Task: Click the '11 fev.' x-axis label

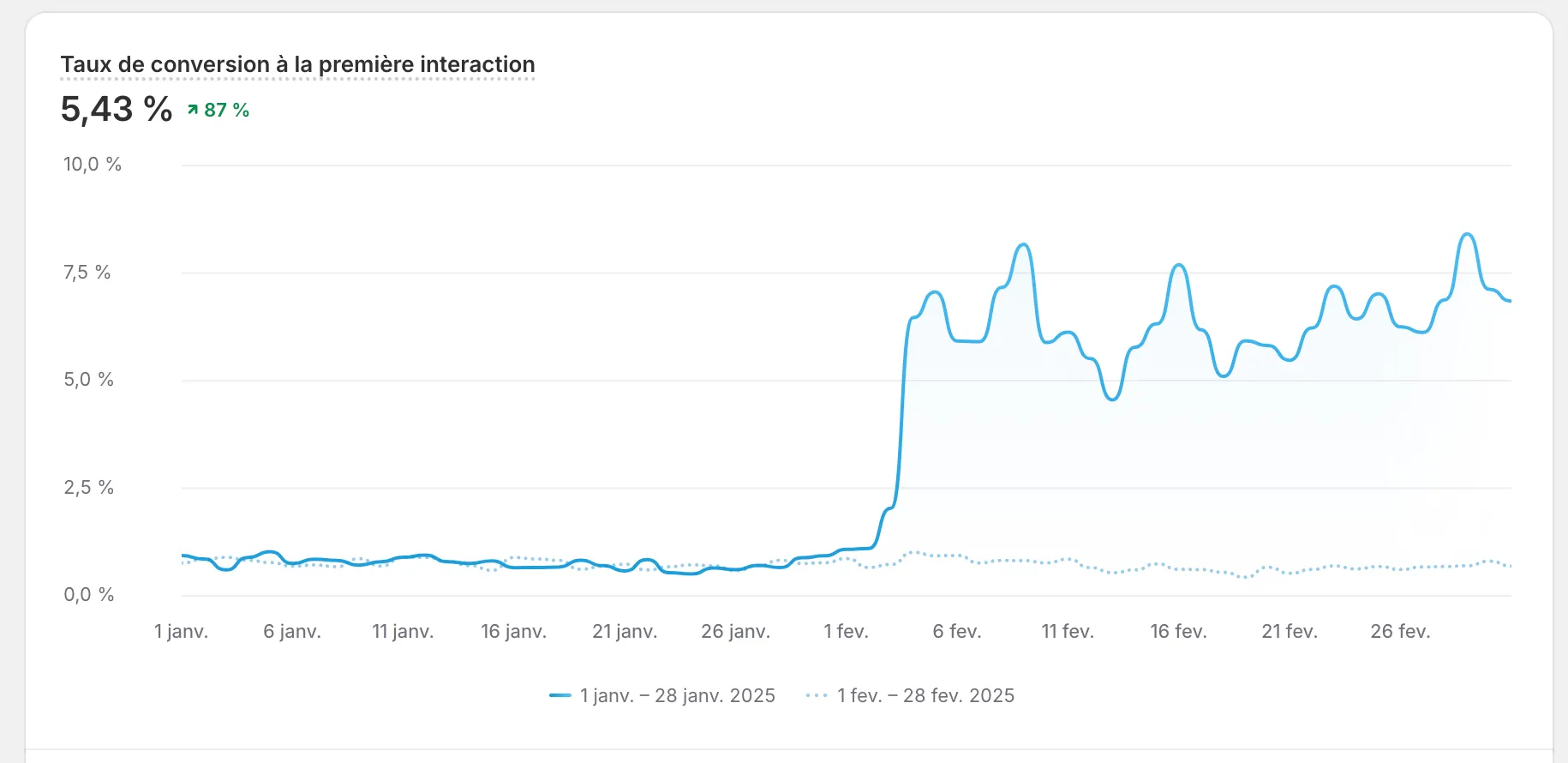Action: click(x=1068, y=632)
